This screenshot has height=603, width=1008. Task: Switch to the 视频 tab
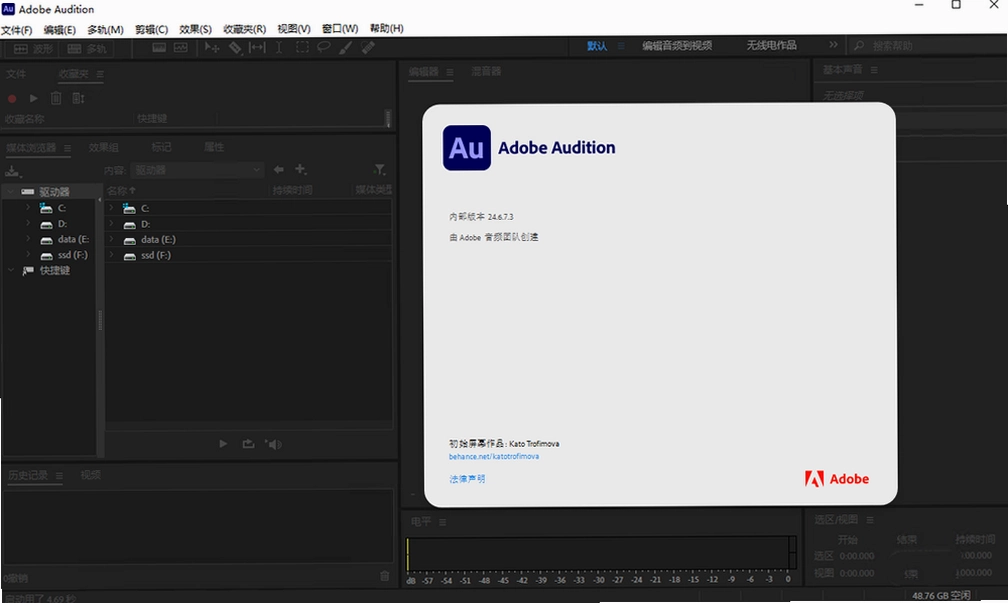[x=91, y=475]
